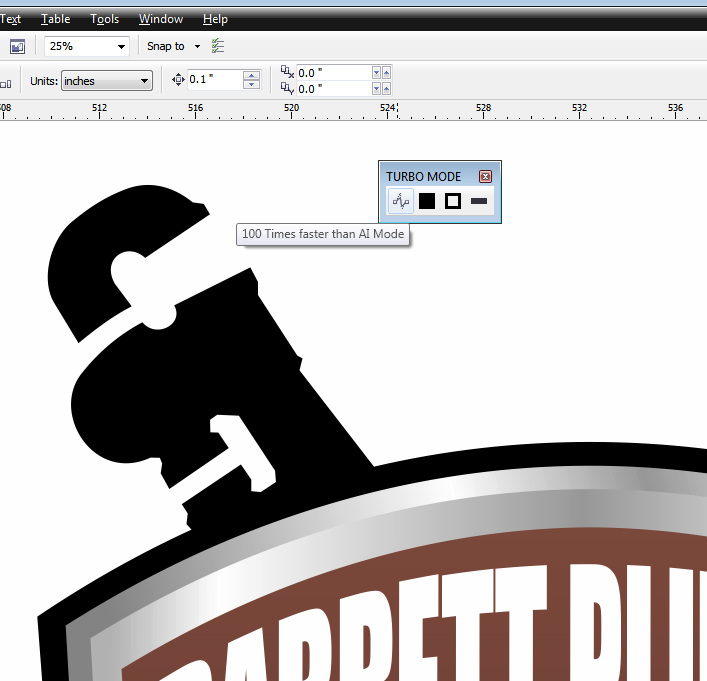Select the thick line icon in Turbo Mode

point(479,201)
